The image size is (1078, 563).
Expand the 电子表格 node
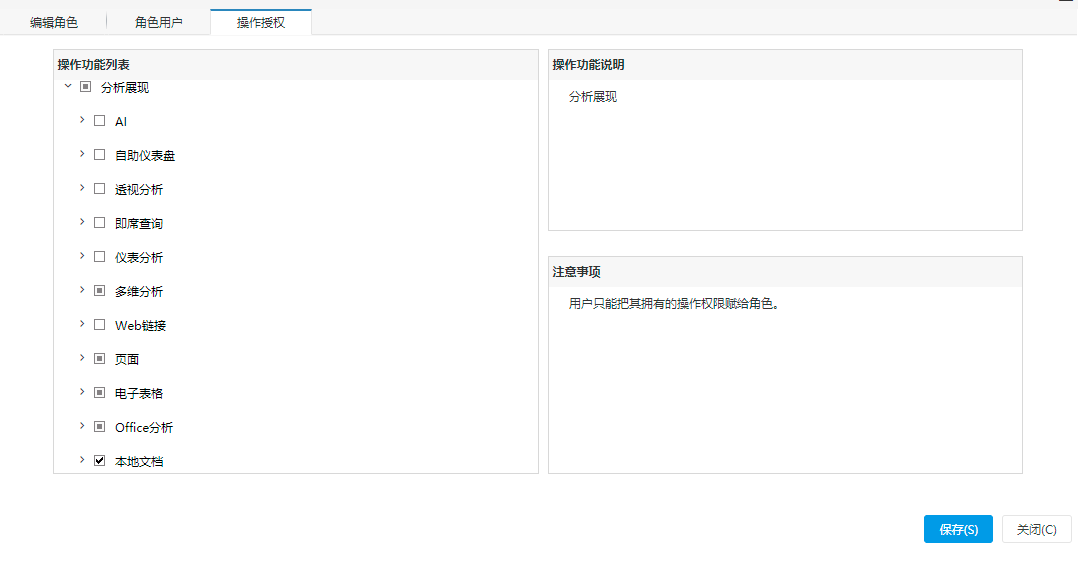coord(82,393)
